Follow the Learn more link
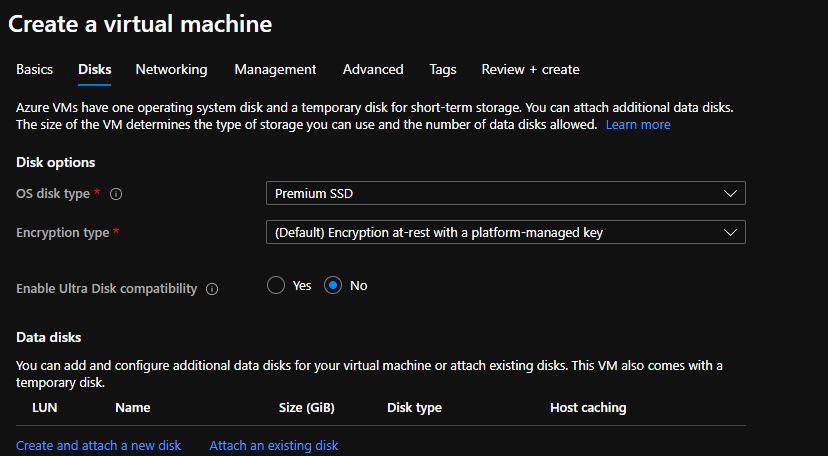 tap(638, 125)
